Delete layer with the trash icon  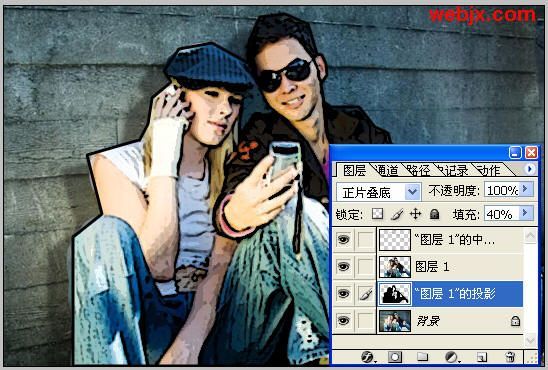510,357
